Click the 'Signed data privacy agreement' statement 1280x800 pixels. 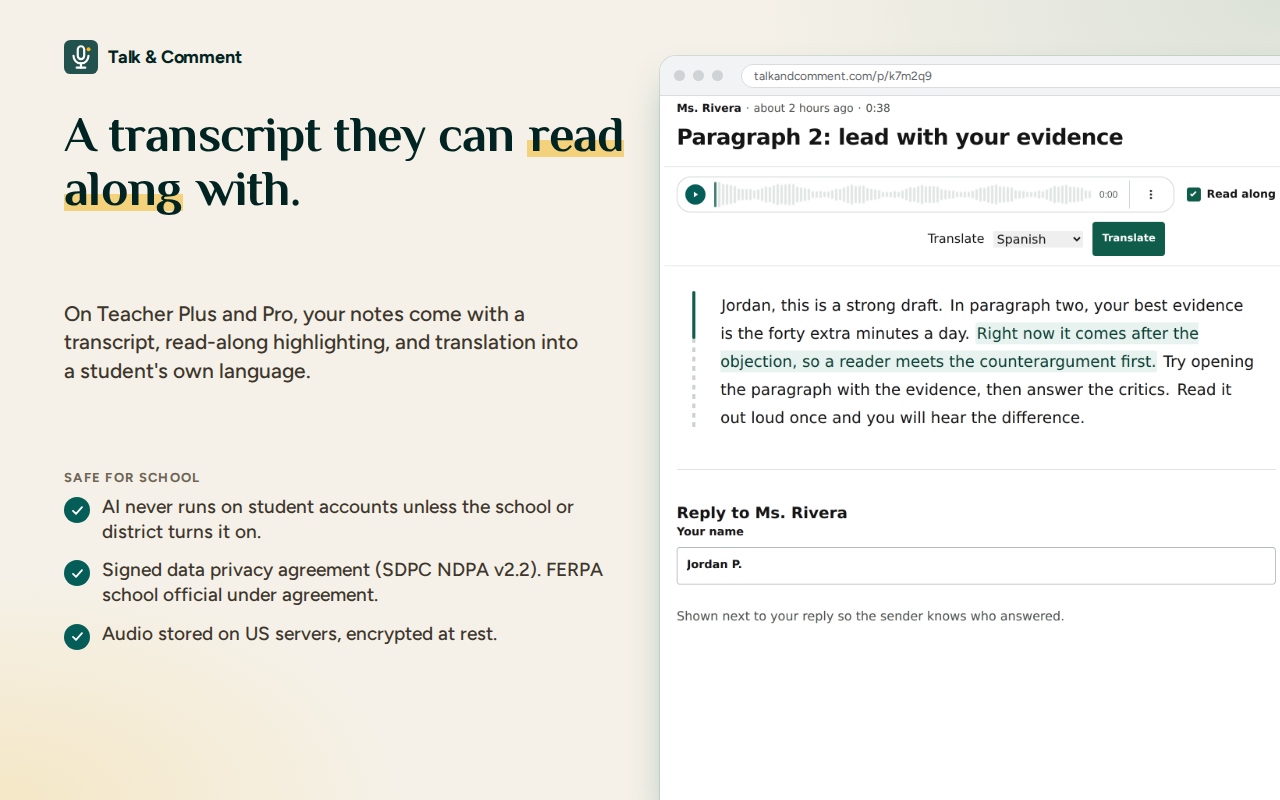coord(352,582)
